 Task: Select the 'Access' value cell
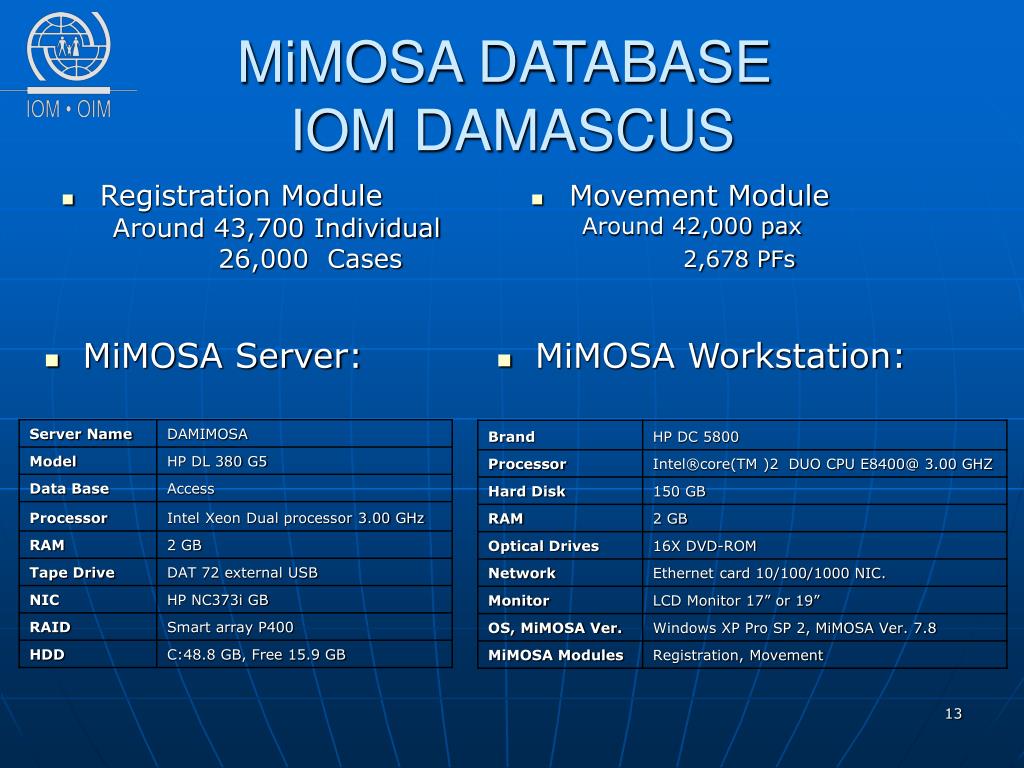[304, 488]
